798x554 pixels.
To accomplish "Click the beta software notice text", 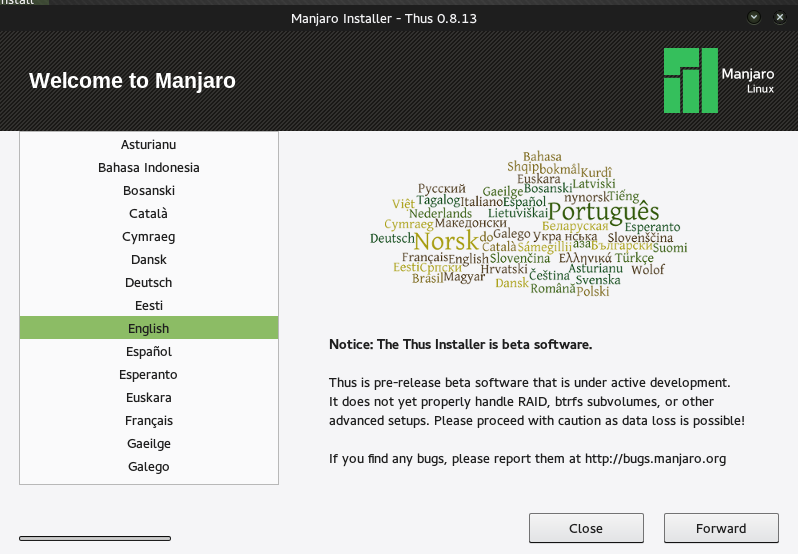I will (x=461, y=344).
